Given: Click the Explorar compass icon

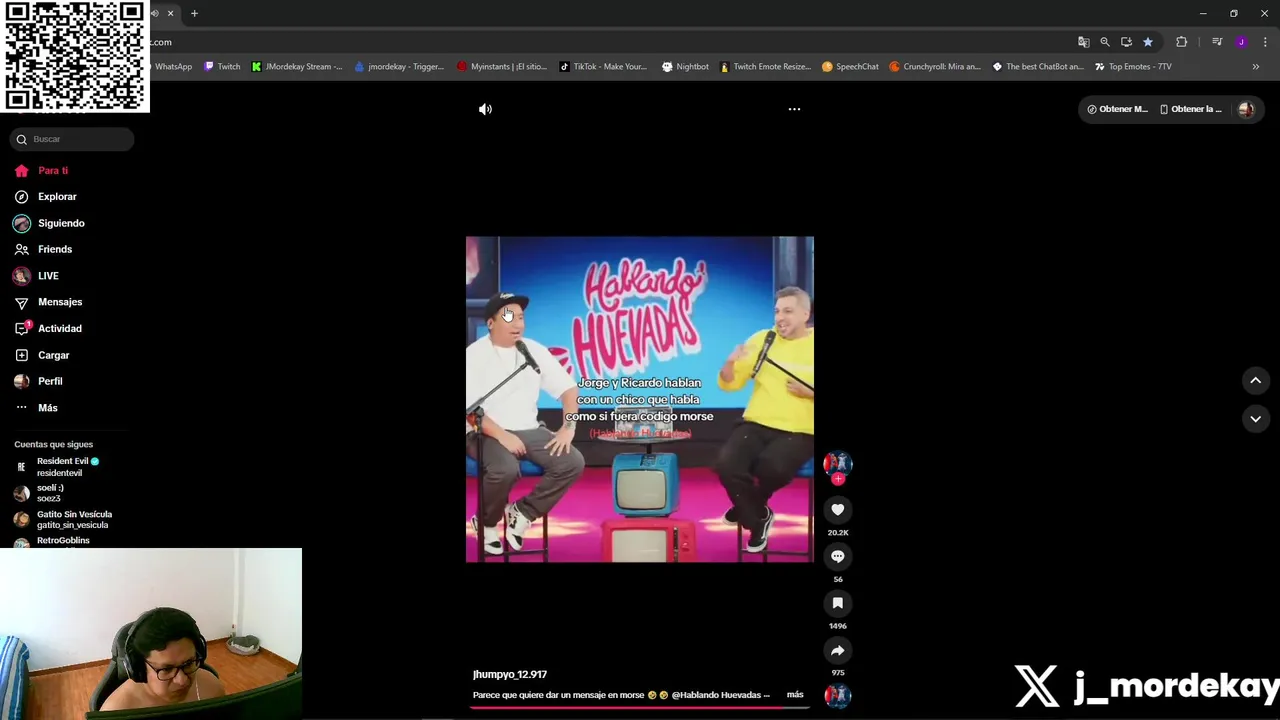Looking at the screenshot, I should tap(22, 197).
